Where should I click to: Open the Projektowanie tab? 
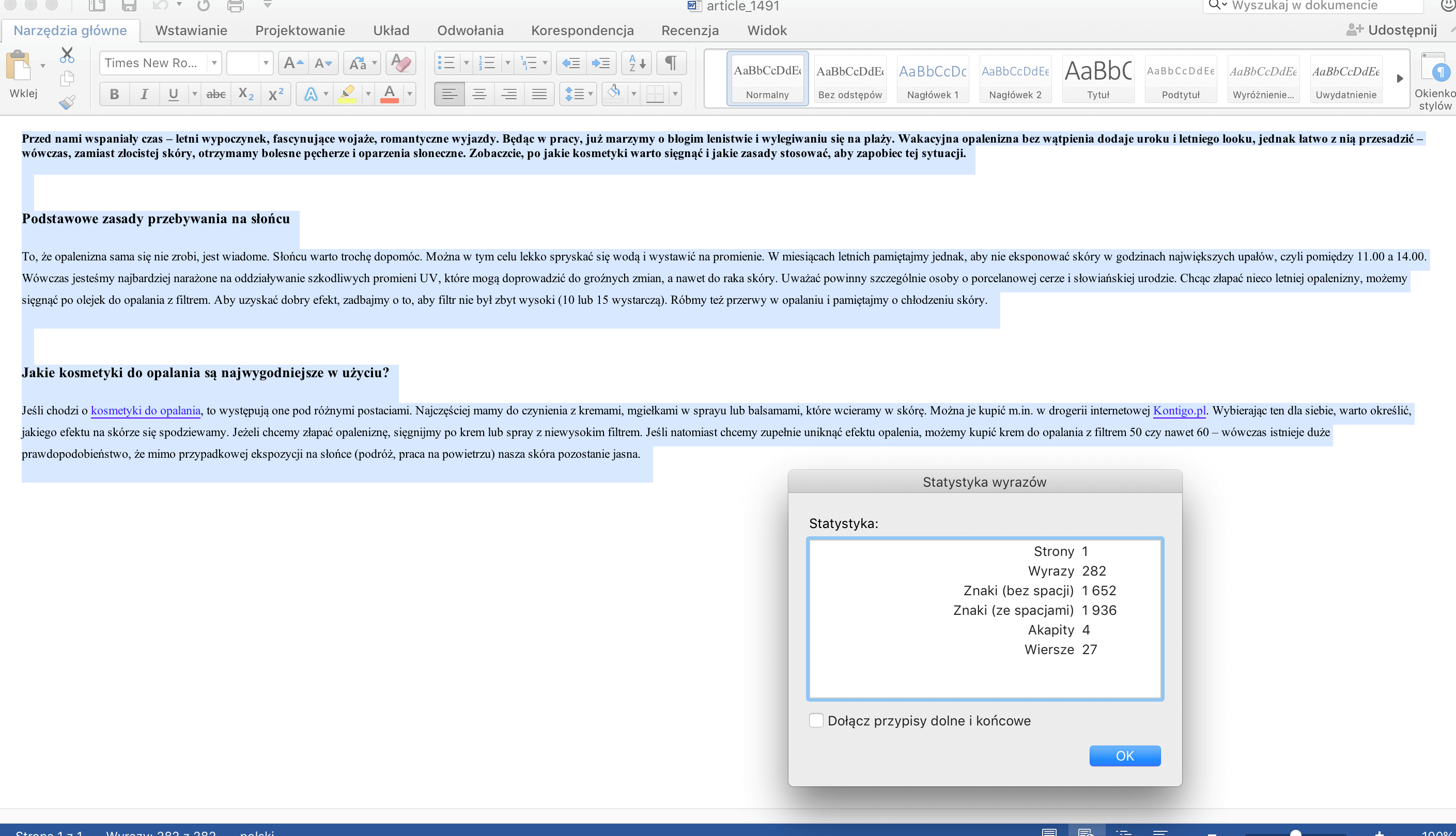point(300,30)
